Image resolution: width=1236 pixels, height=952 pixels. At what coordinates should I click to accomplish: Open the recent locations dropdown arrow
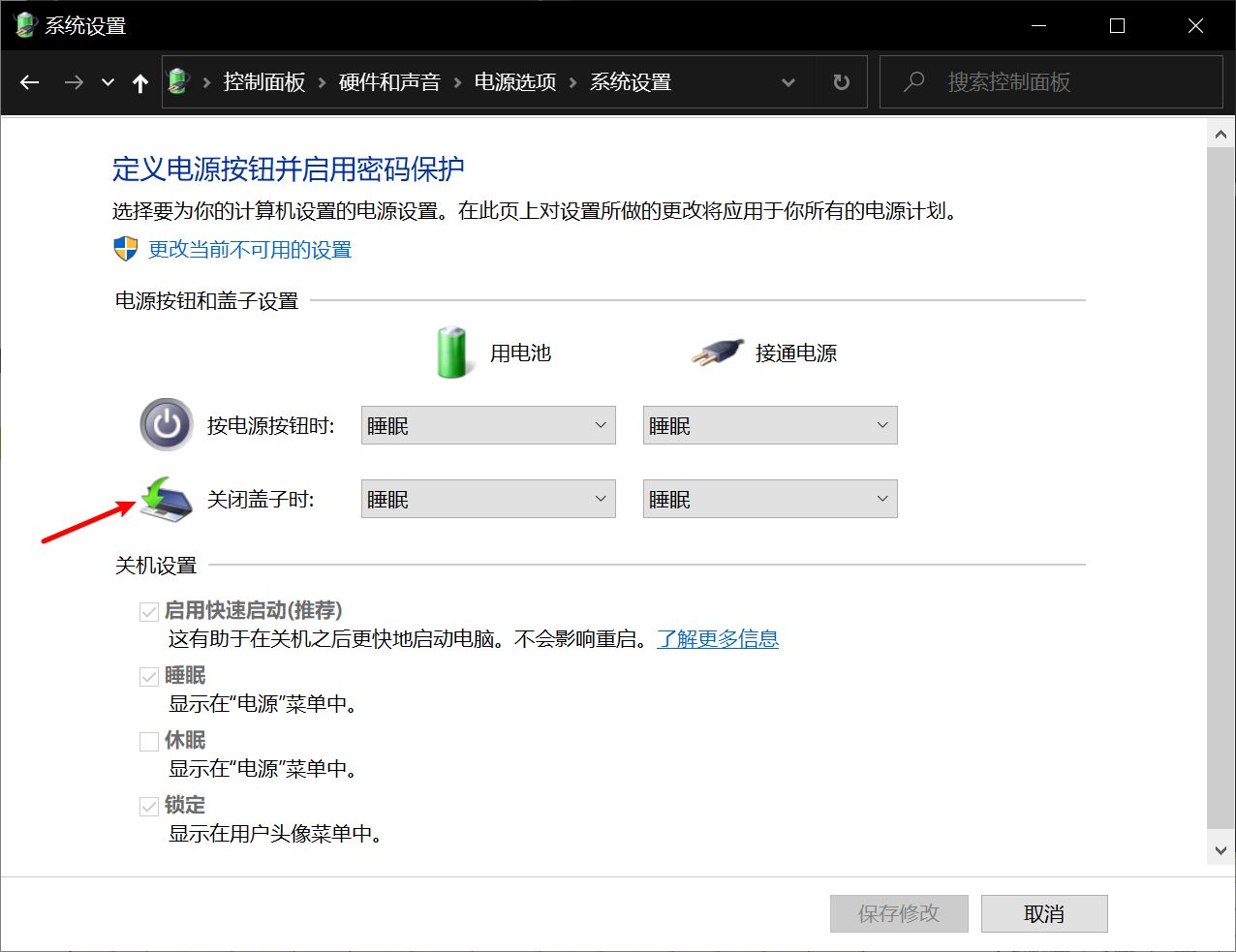click(x=108, y=83)
